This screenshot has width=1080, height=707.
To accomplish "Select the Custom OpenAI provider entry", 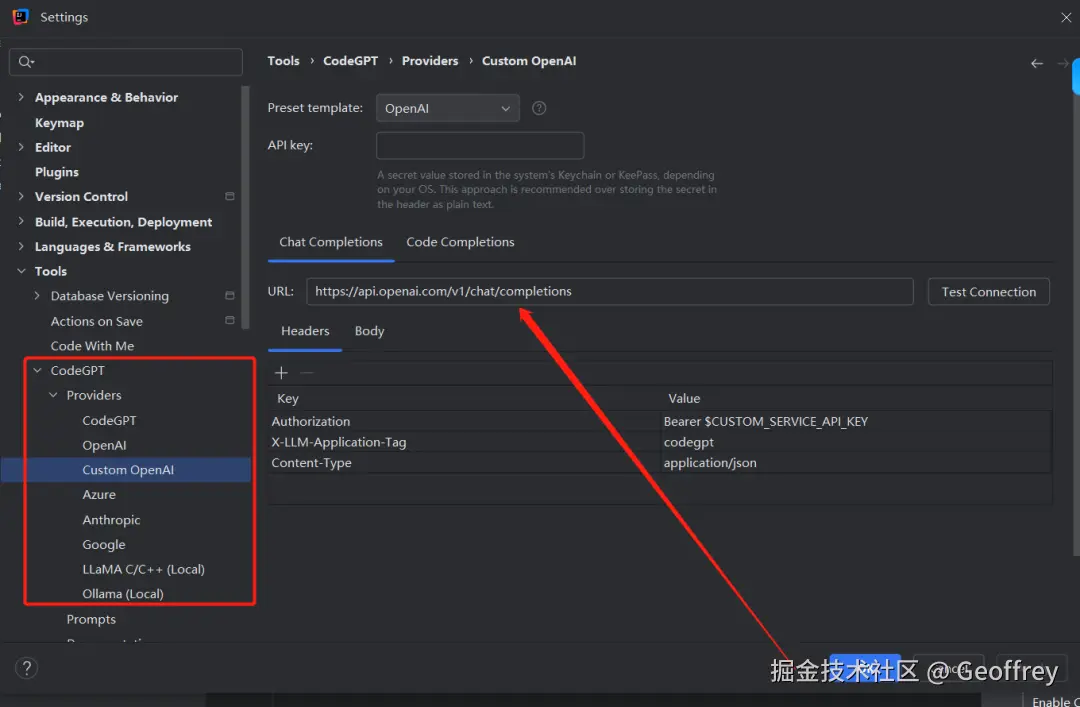I will [x=126, y=470].
